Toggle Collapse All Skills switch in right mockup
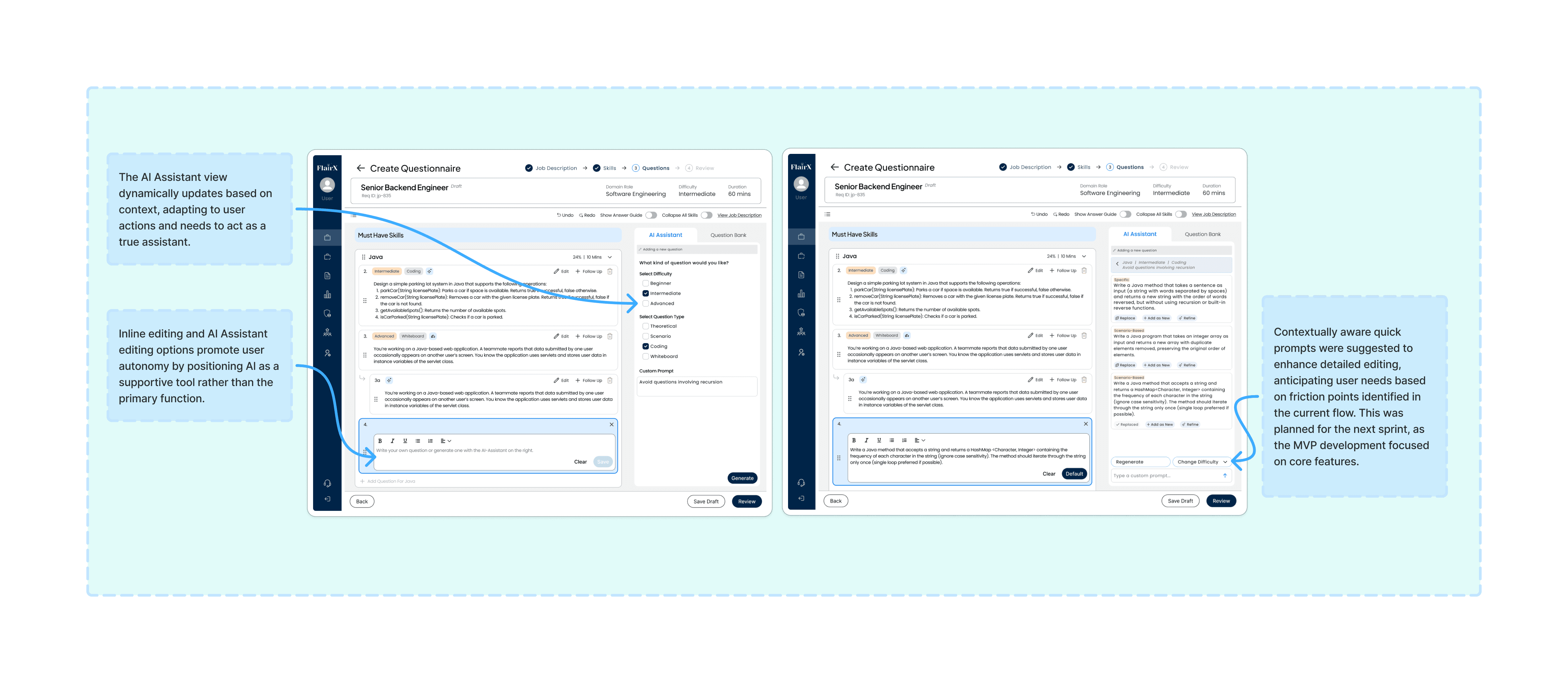Image resolution: width=1568 pixels, height=683 pixels. tap(1180, 214)
